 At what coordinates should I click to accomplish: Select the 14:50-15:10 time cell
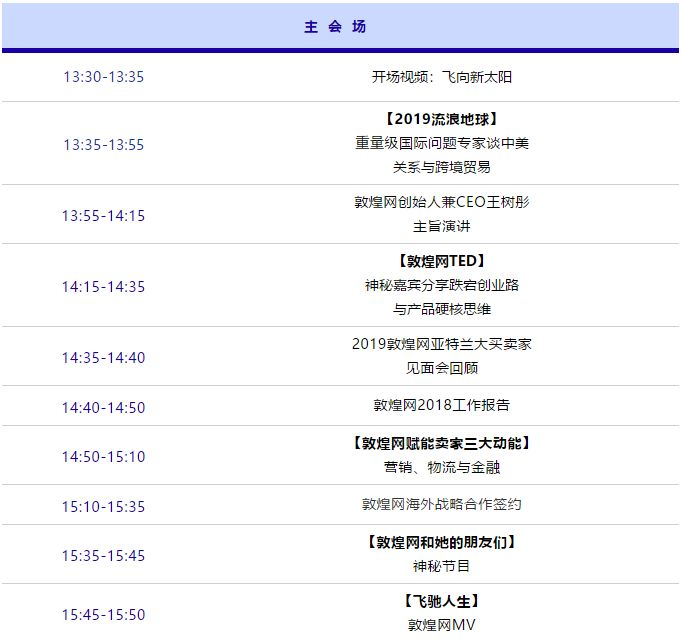103,457
